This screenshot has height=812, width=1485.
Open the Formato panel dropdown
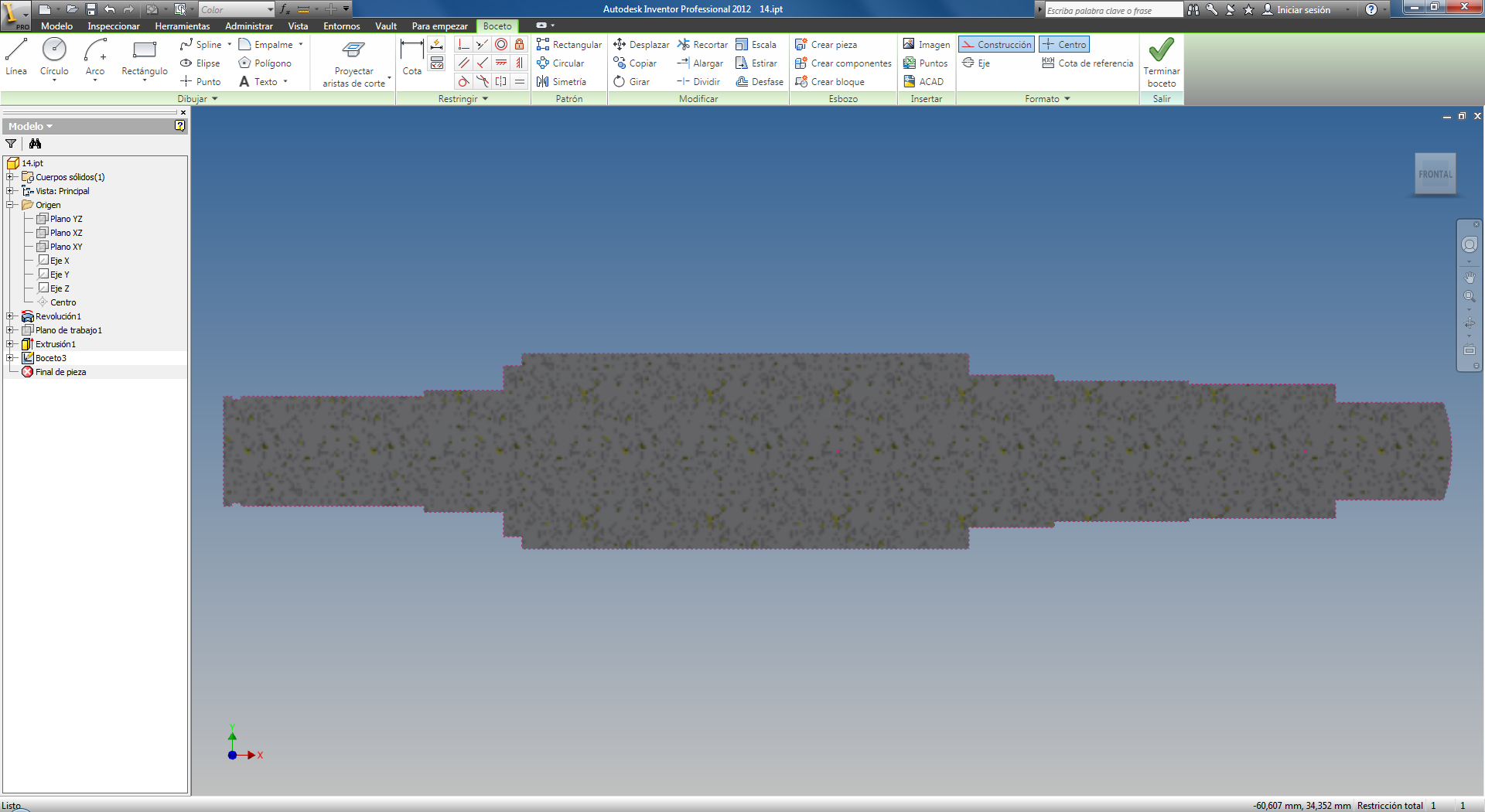pyautogui.click(x=1047, y=99)
